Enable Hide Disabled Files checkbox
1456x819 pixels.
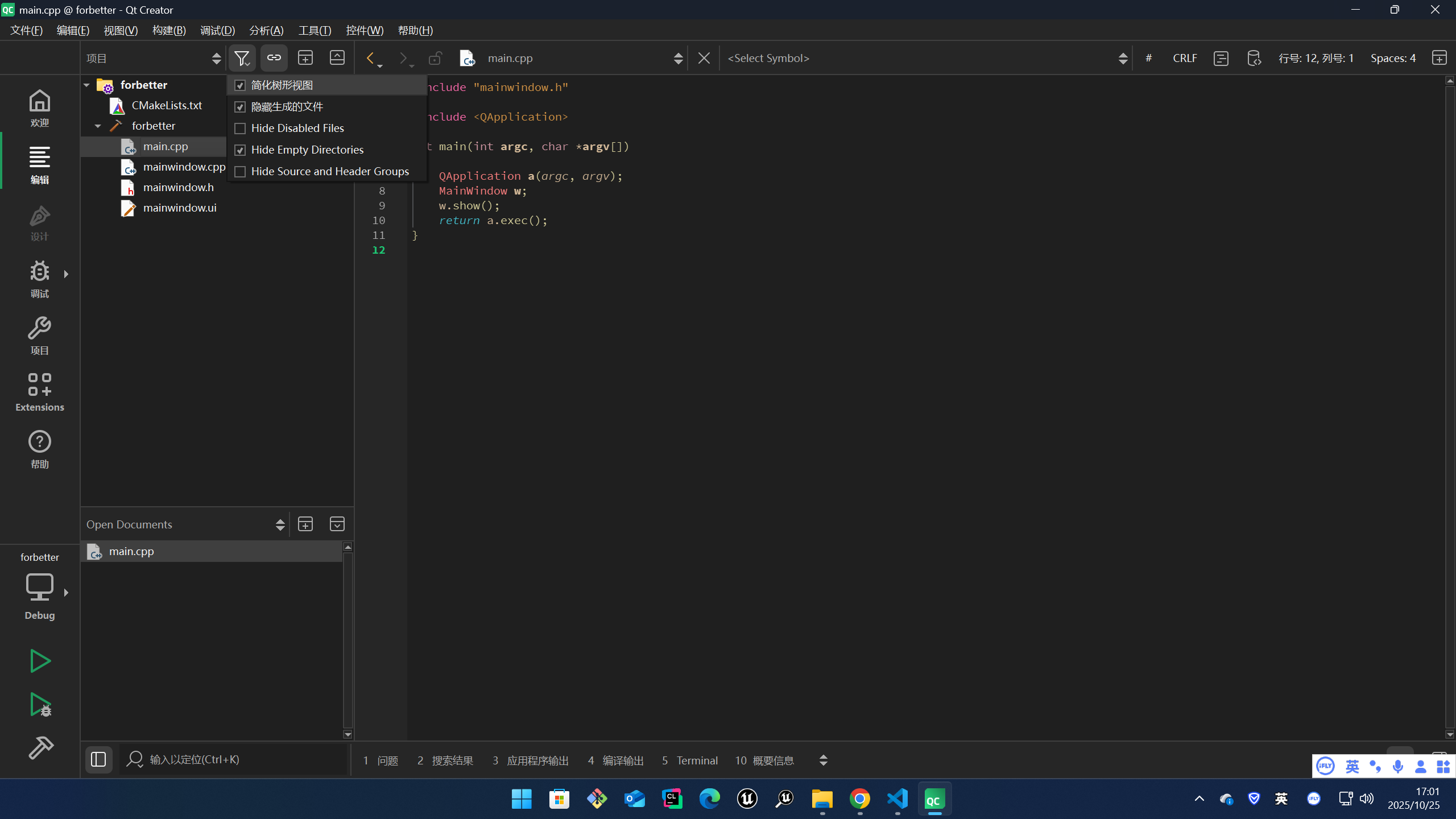pyautogui.click(x=240, y=129)
